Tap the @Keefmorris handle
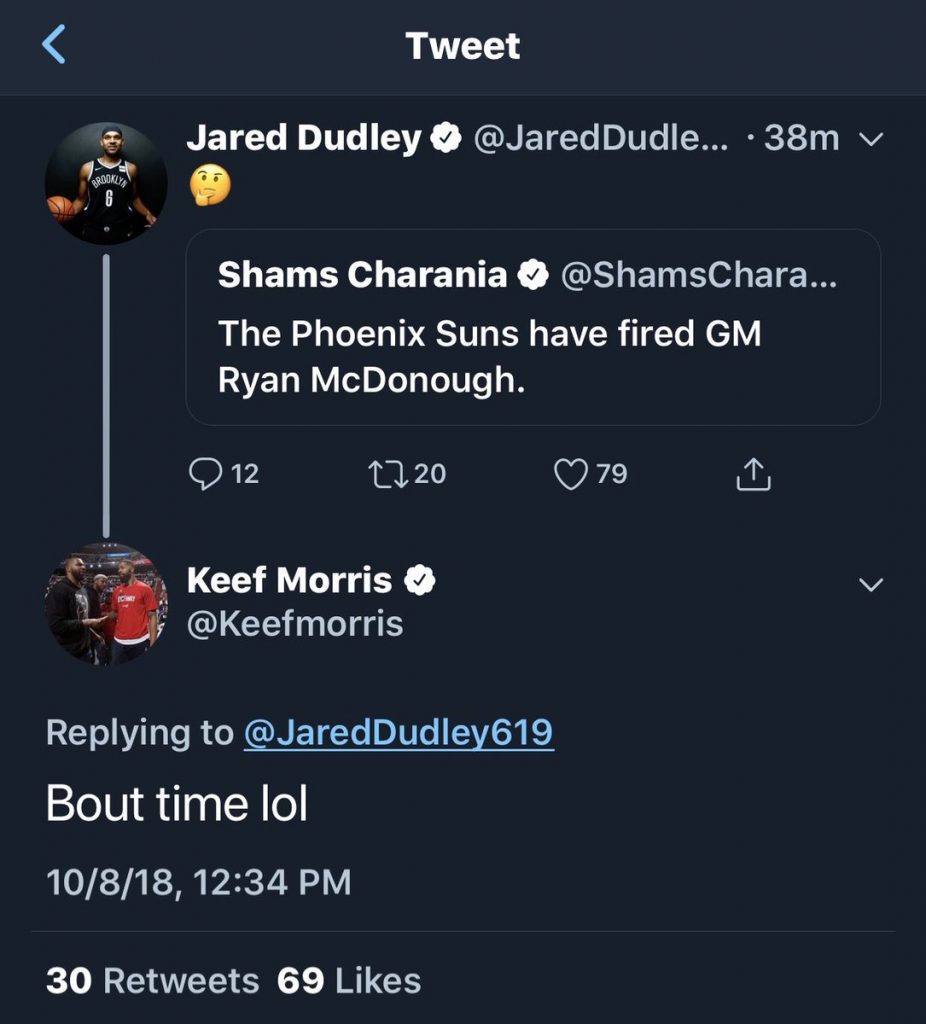 (x=295, y=624)
